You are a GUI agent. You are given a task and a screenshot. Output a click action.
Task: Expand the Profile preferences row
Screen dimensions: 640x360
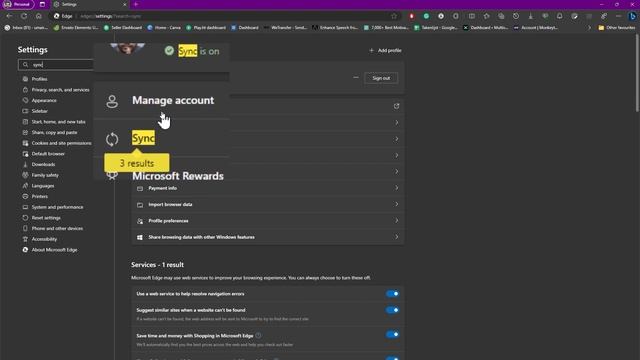(x=268, y=221)
